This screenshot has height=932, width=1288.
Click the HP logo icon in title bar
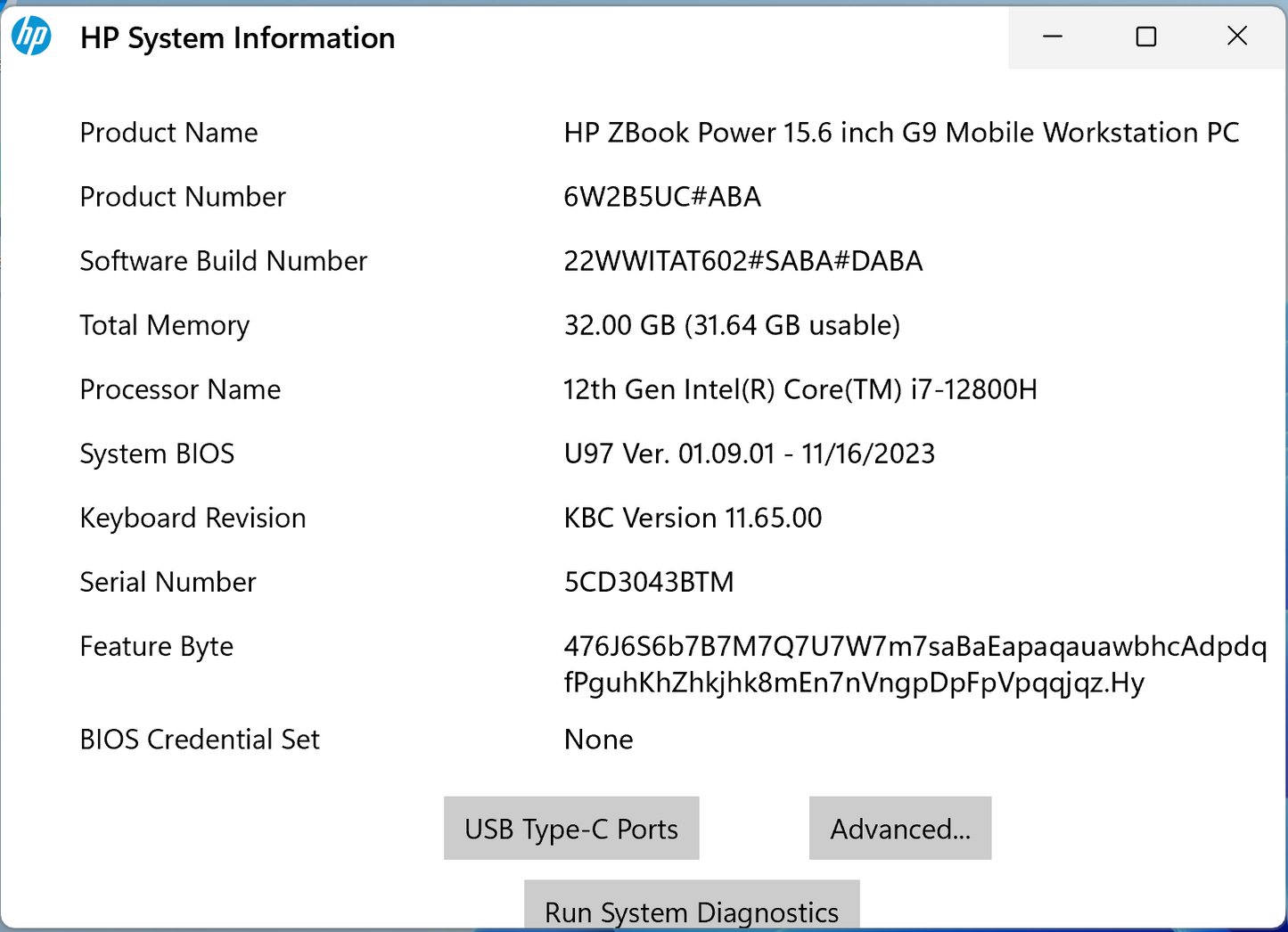(x=31, y=37)
